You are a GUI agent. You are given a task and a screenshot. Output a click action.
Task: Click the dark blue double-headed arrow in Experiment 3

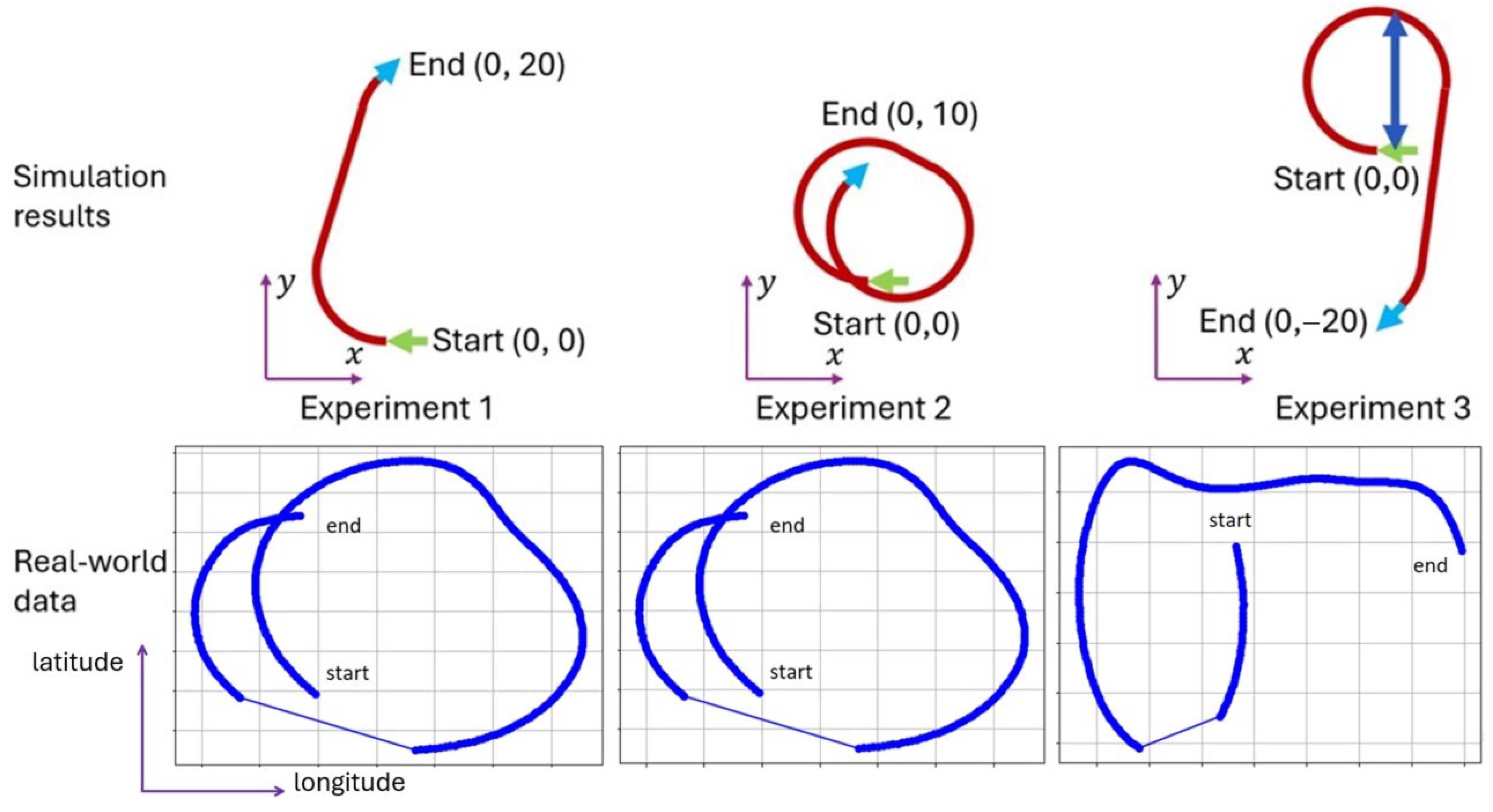[x=1395, y=80]
